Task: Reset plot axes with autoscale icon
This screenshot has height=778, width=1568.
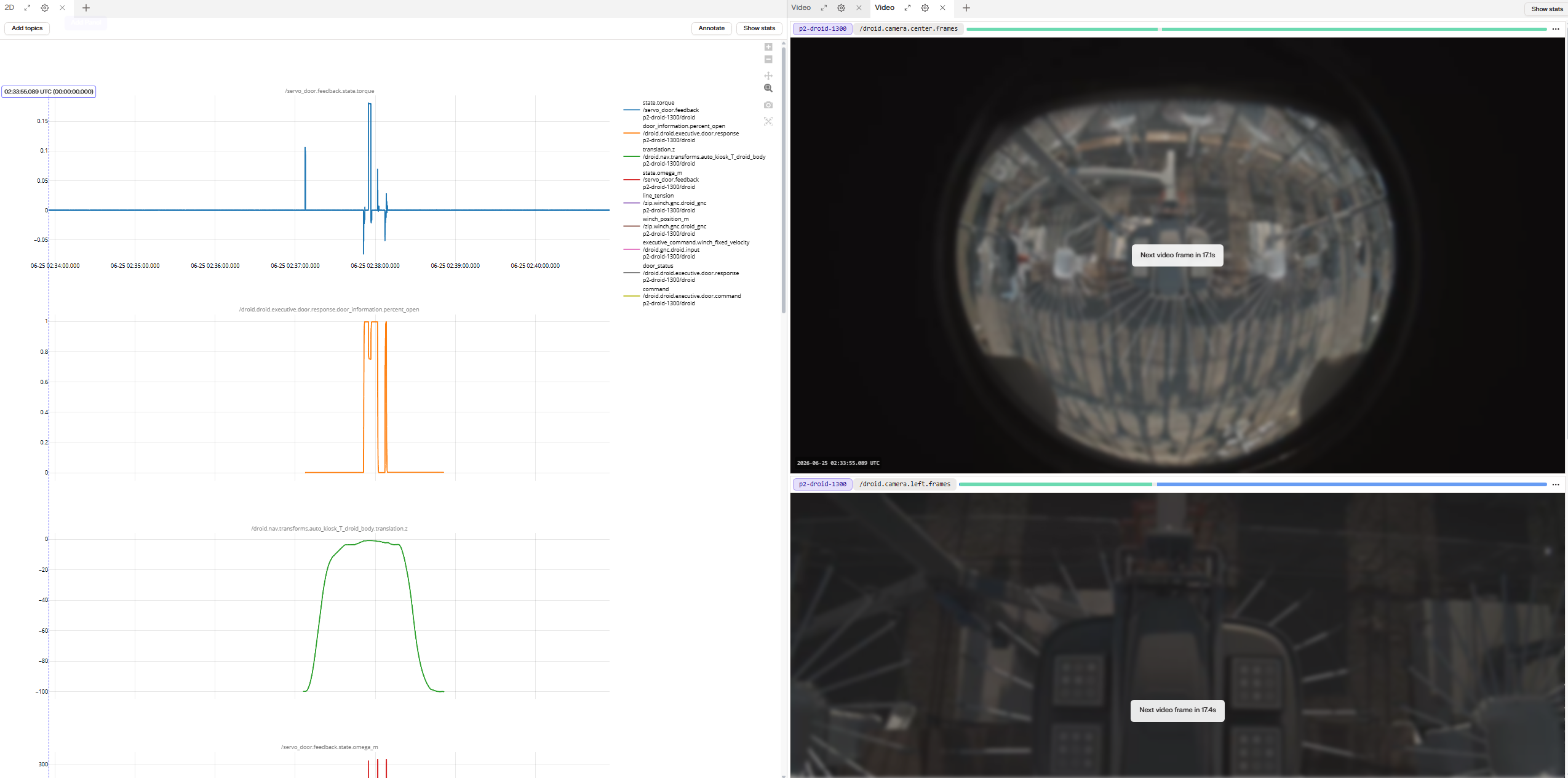Action: (768, 121)
